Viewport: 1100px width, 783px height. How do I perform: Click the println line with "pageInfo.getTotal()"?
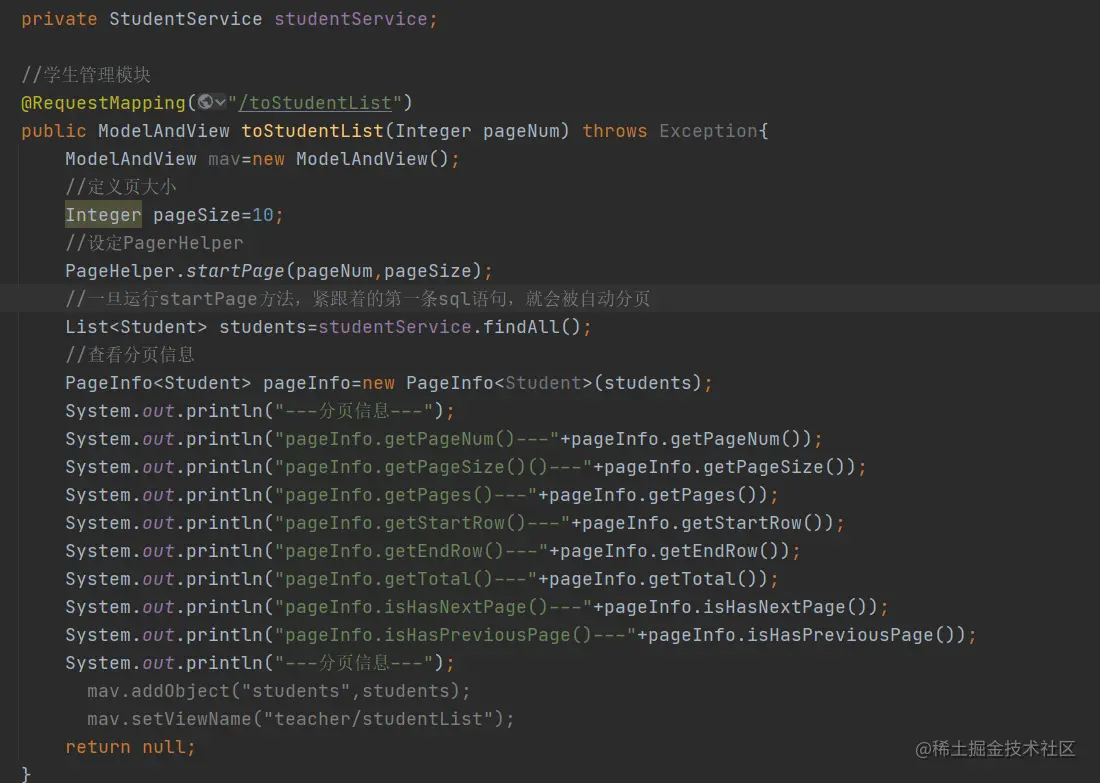[422, 580]
